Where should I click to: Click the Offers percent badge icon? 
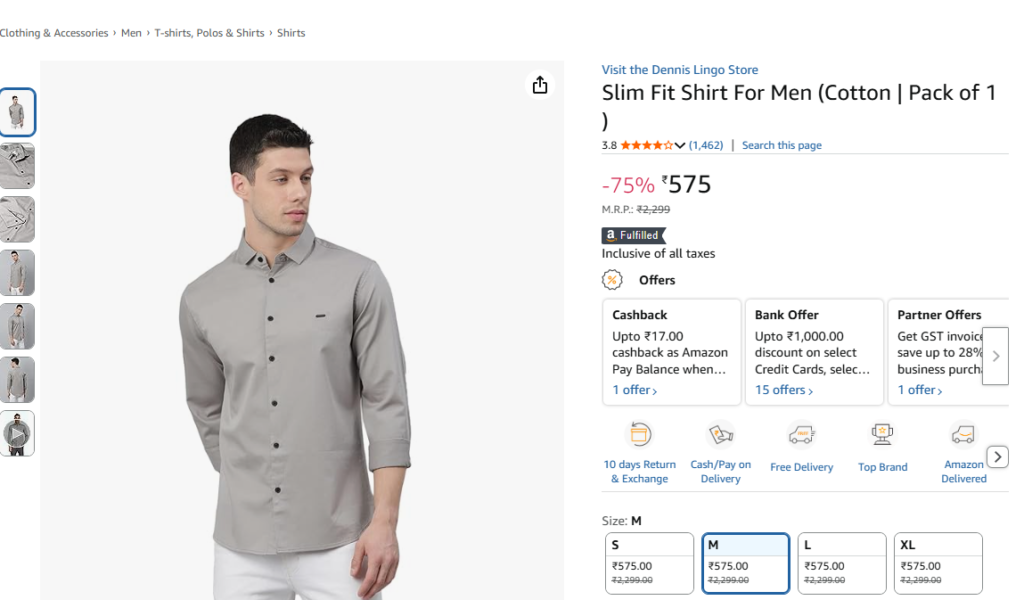612,280
